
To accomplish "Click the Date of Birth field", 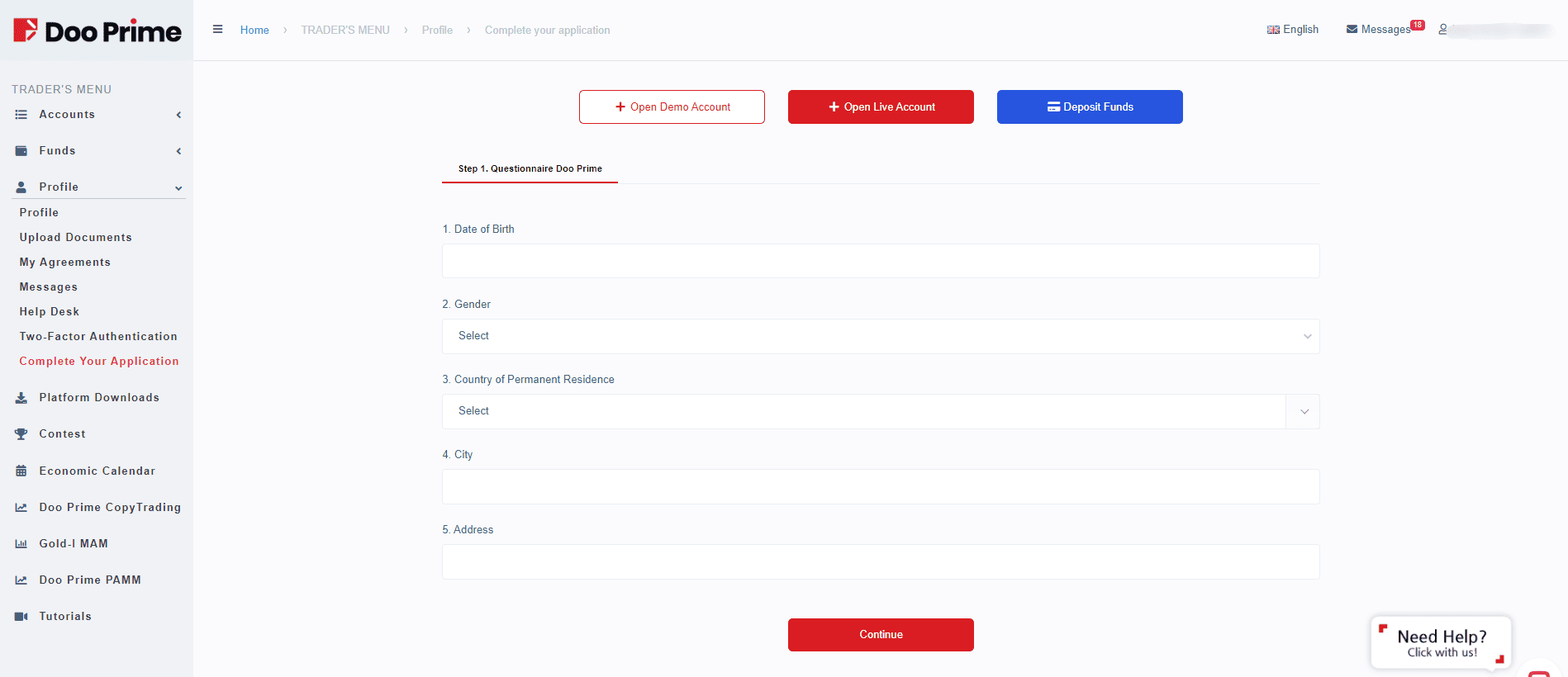I will (881, 261).
